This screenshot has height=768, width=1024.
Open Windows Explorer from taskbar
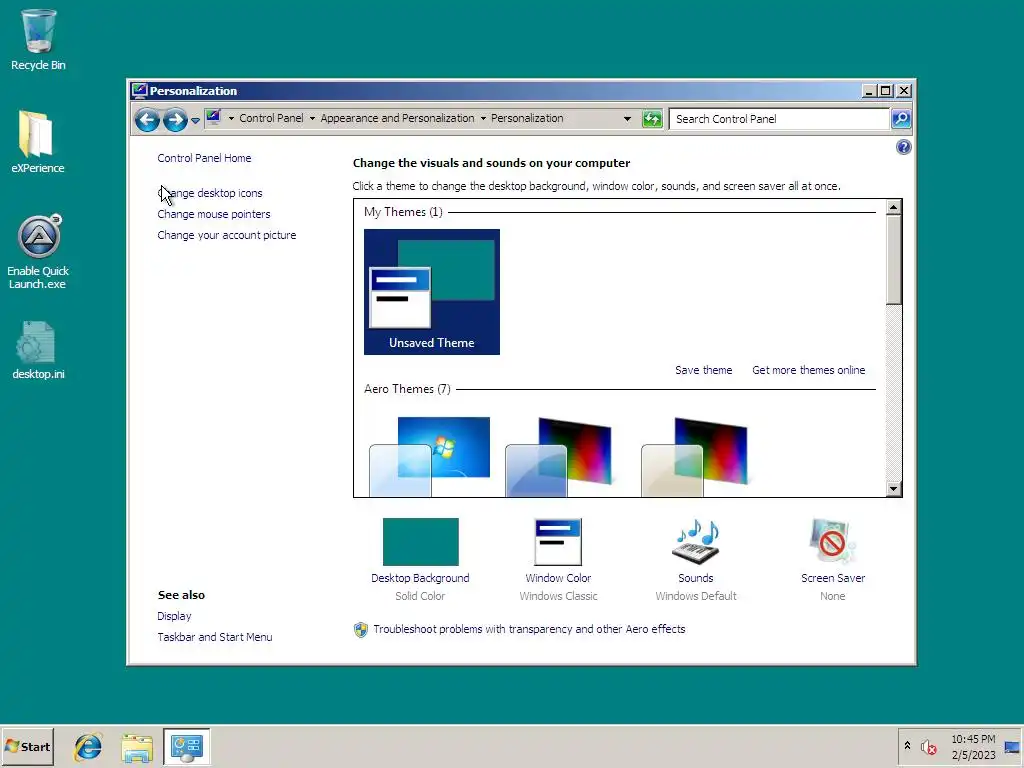pyautogui.click(x=136, y=747)
